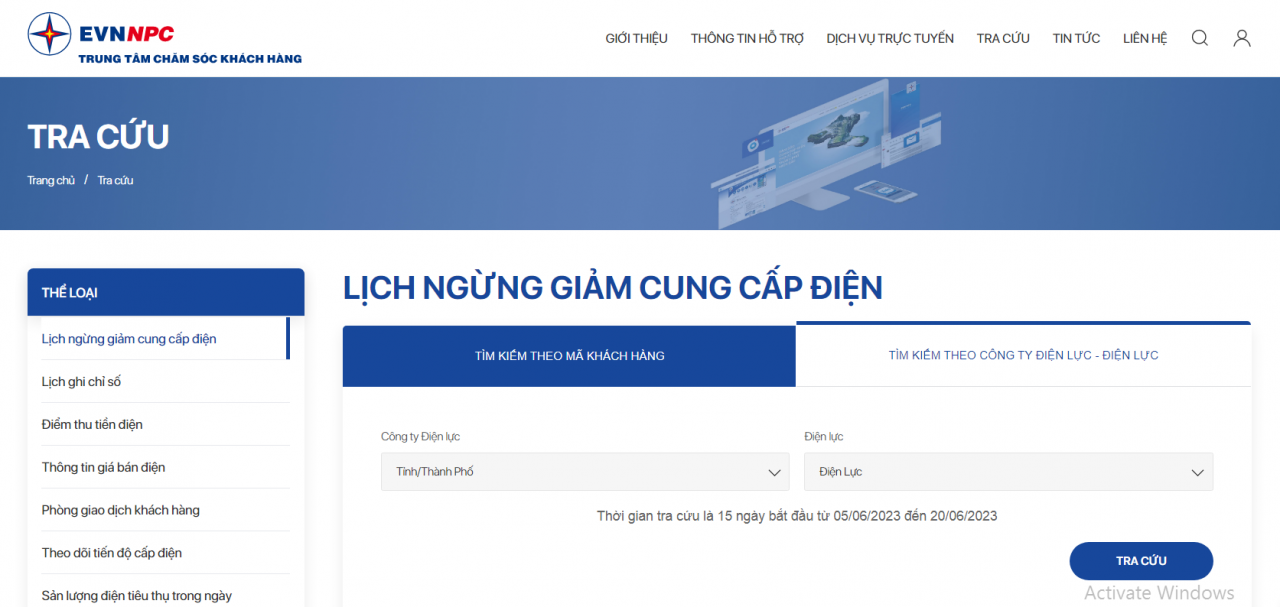The height and width of the screenshot is (607, 1280).
Task: Click the user account icon
Action: point(1242,37)
